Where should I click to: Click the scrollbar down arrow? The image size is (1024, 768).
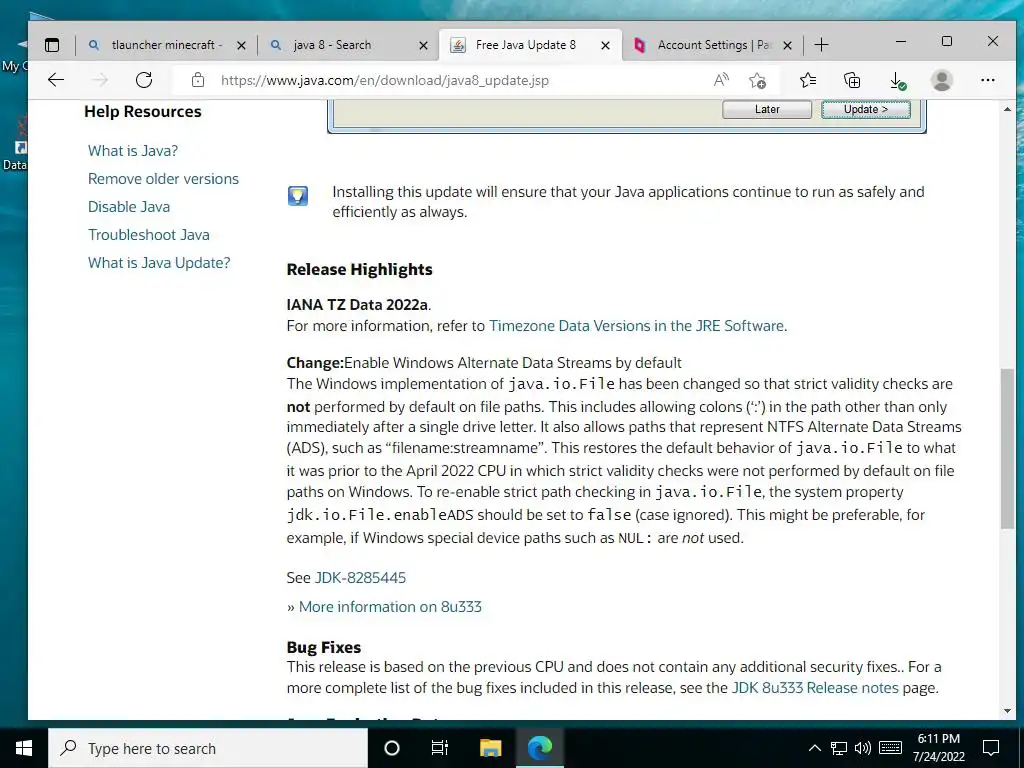1007,711
